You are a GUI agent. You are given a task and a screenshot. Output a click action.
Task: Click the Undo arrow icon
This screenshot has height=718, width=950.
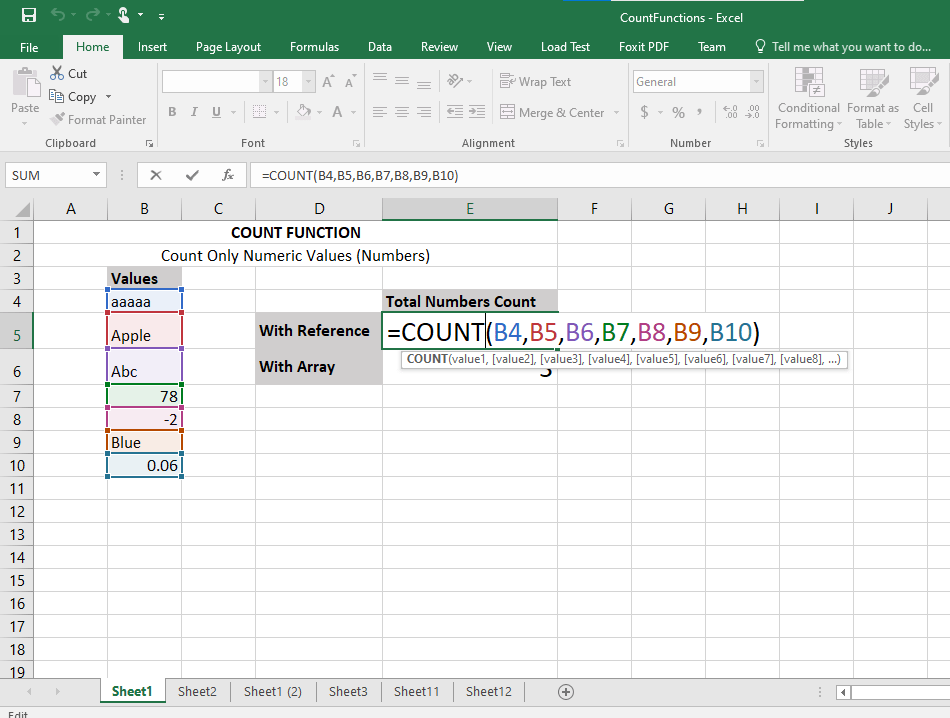(x=58, y=15)
